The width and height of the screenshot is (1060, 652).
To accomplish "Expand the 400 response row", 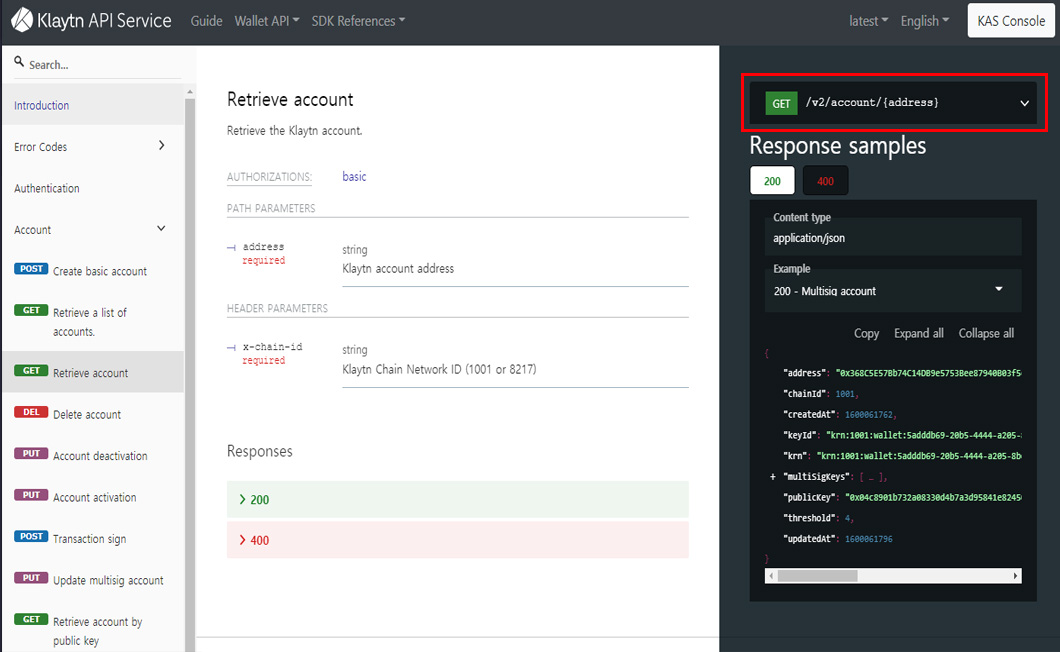I will coord(458,540).
